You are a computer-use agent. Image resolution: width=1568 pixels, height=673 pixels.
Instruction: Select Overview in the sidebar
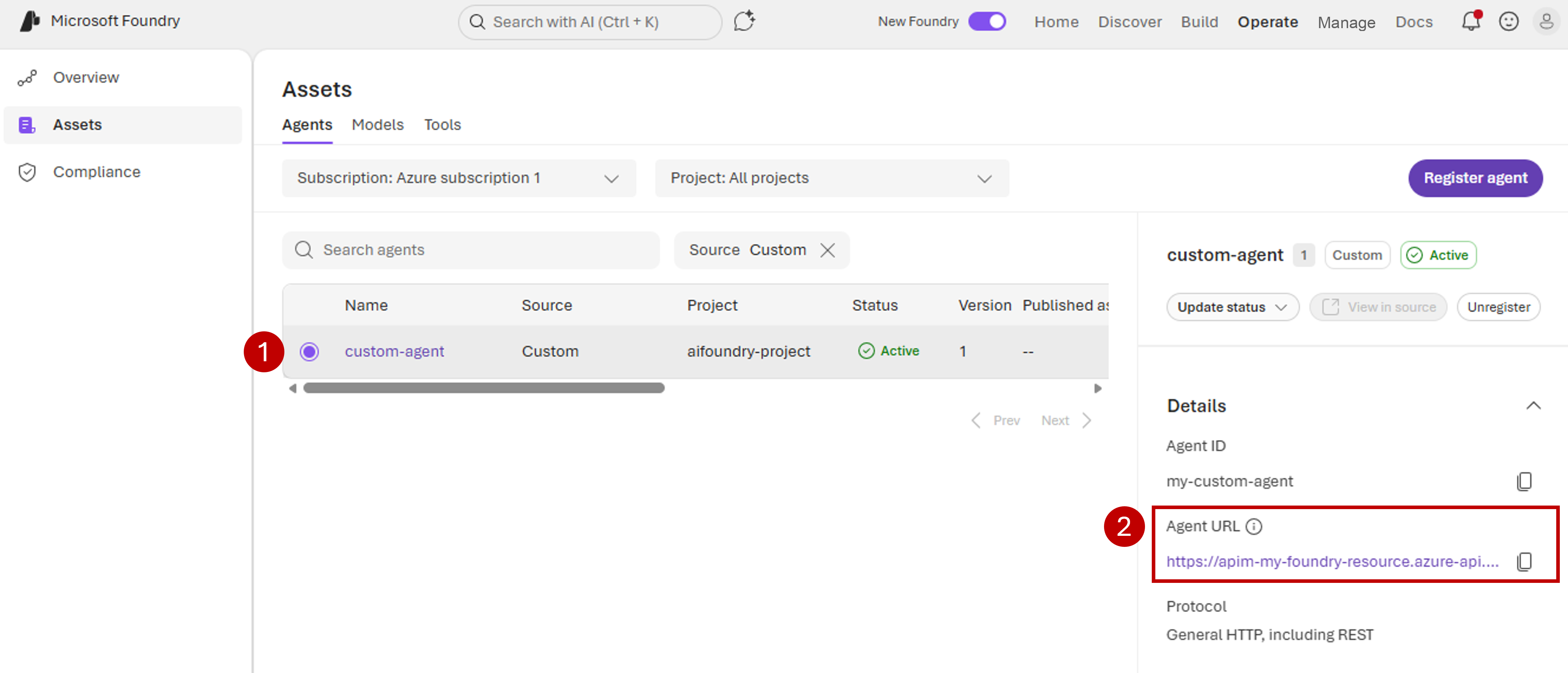click(x=124, y=78)
